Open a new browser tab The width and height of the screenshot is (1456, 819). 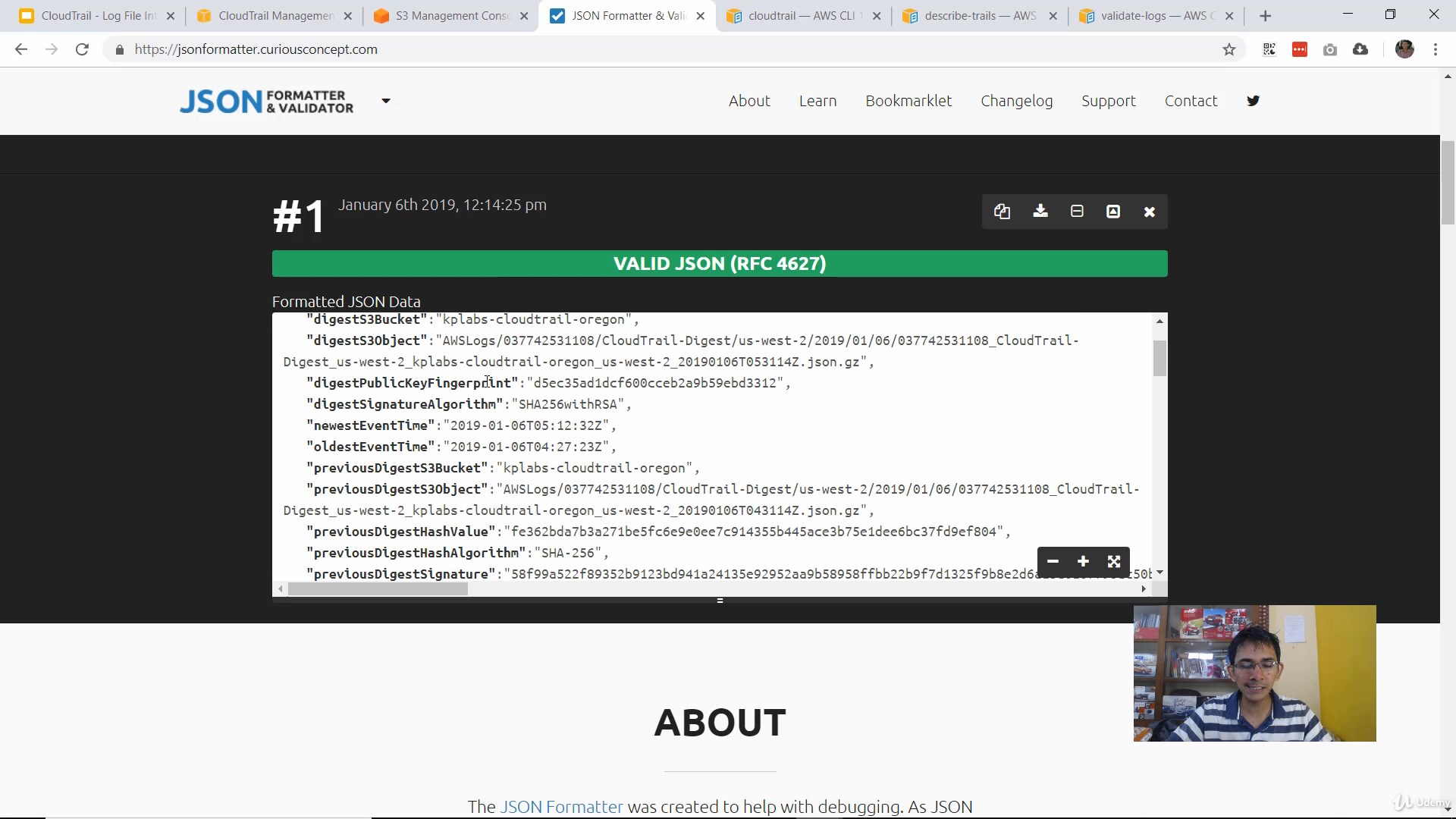[x=1265, y=16]
